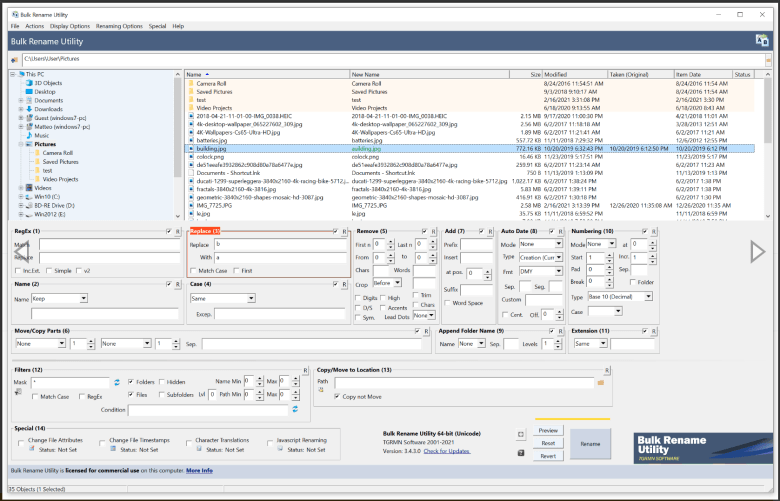Open the Auto Date Fmt dropdown showing DMY

(x=541, y=271)
